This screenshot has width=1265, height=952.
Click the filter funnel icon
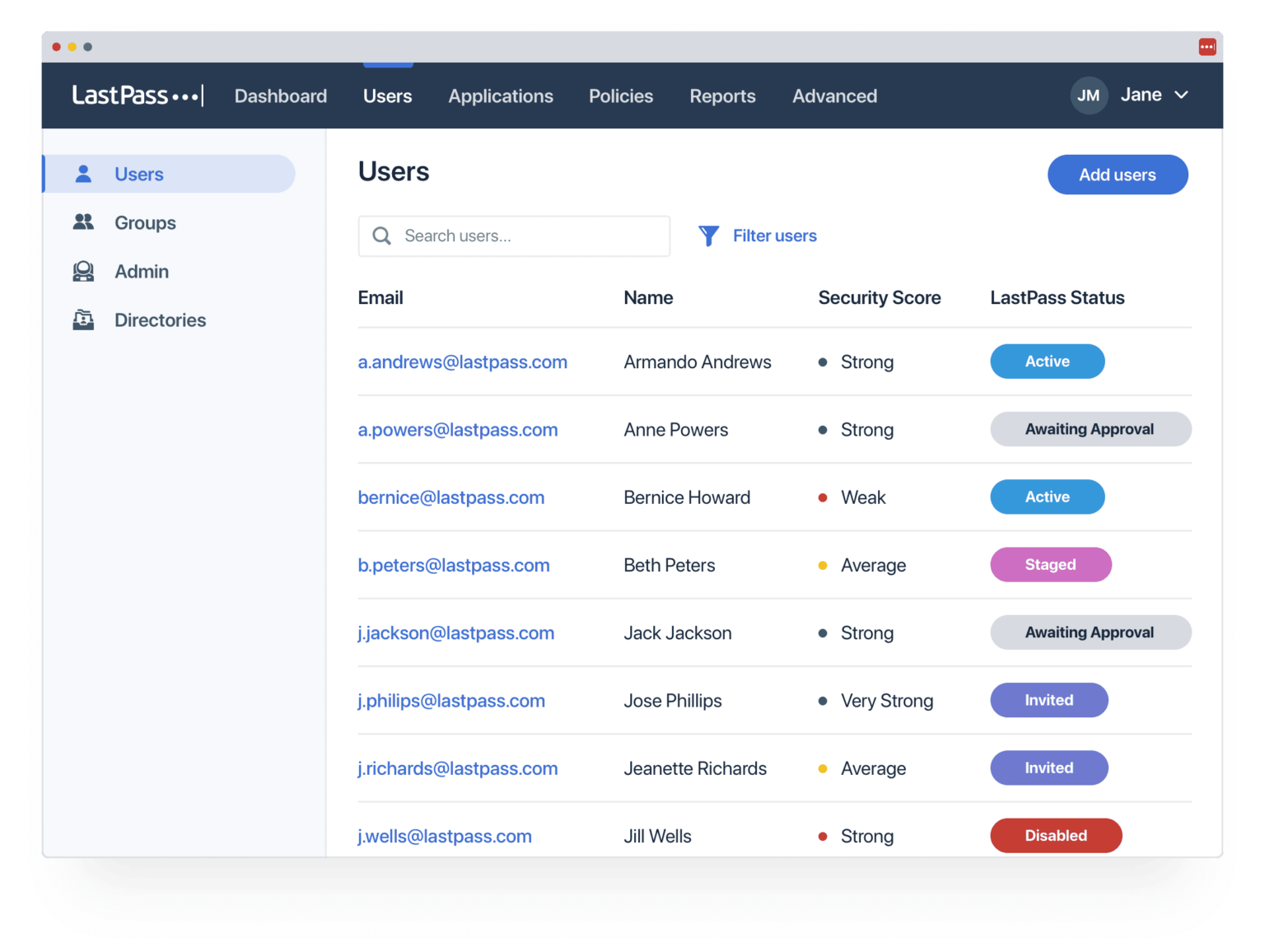point(708,236)
